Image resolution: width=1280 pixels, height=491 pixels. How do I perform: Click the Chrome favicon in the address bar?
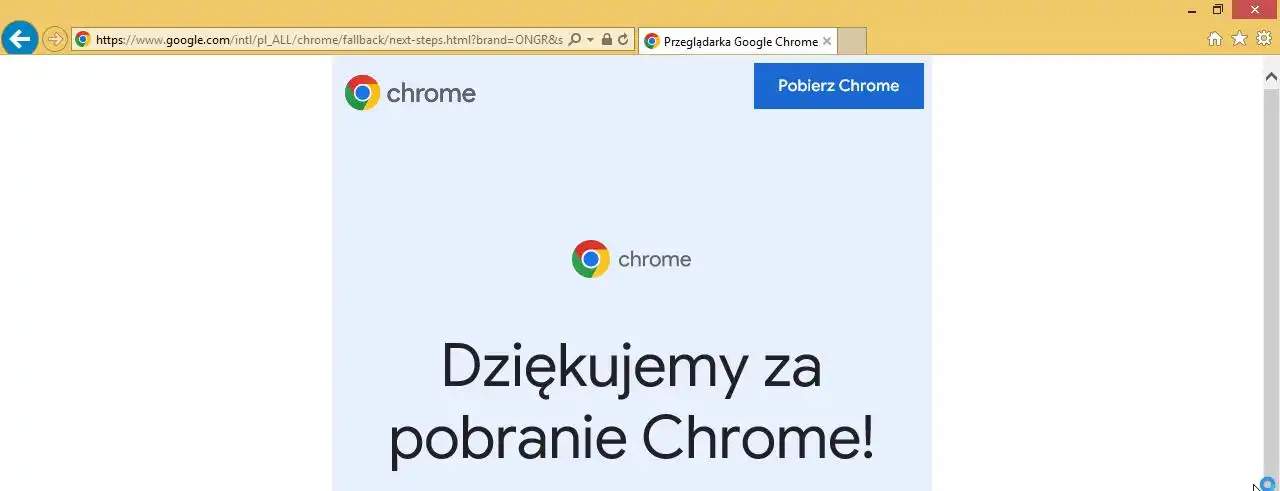[83, 40]
